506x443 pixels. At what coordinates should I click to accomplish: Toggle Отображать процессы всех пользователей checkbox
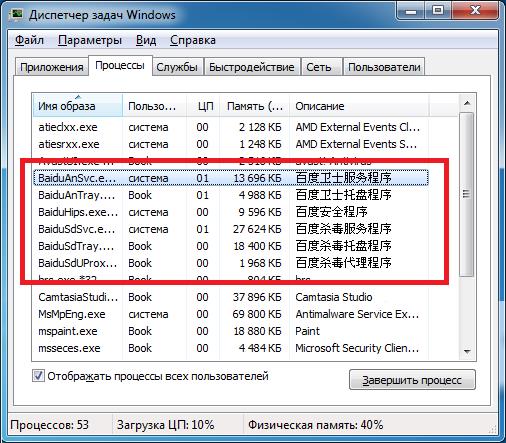38,376
